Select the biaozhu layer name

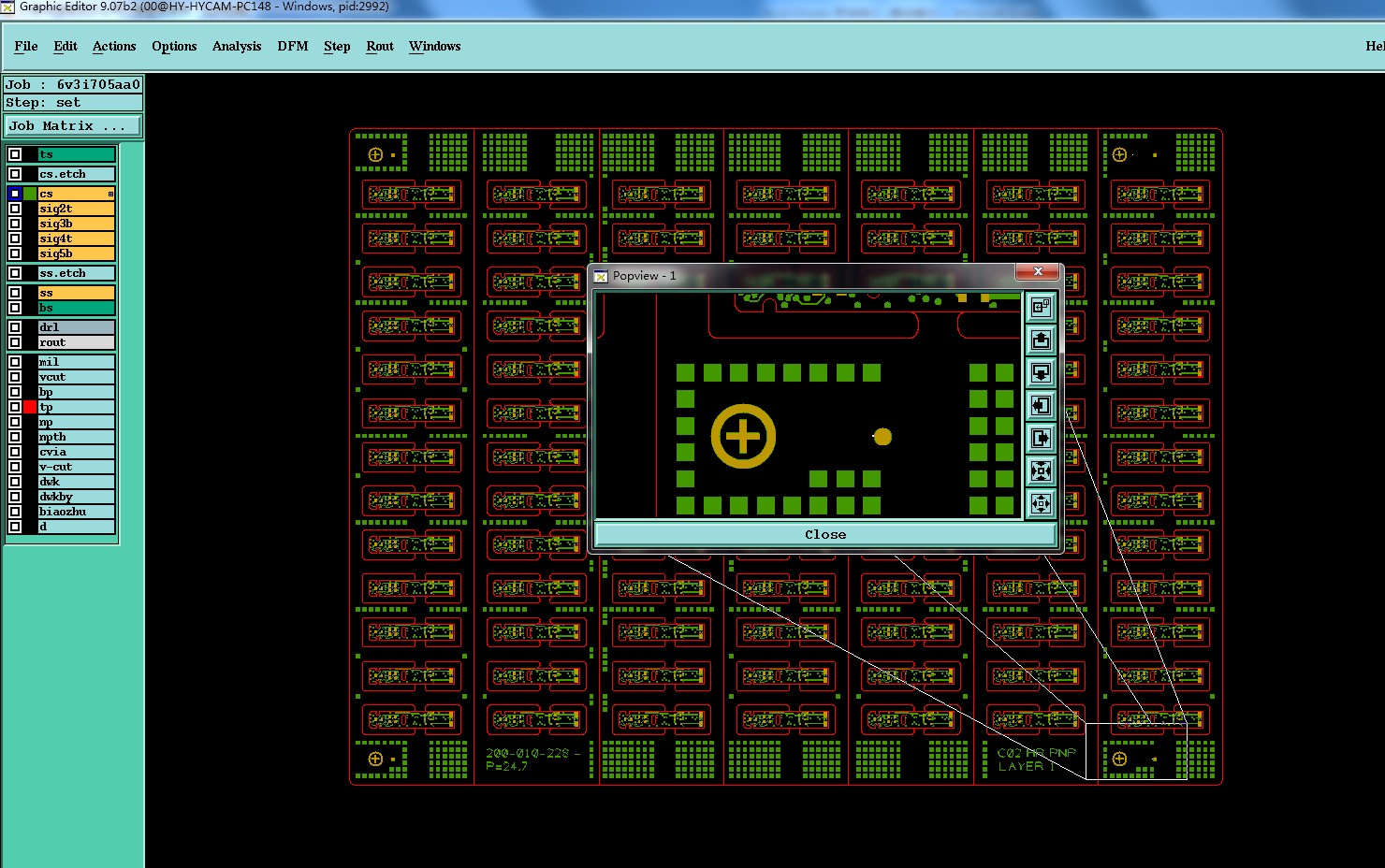77,512
